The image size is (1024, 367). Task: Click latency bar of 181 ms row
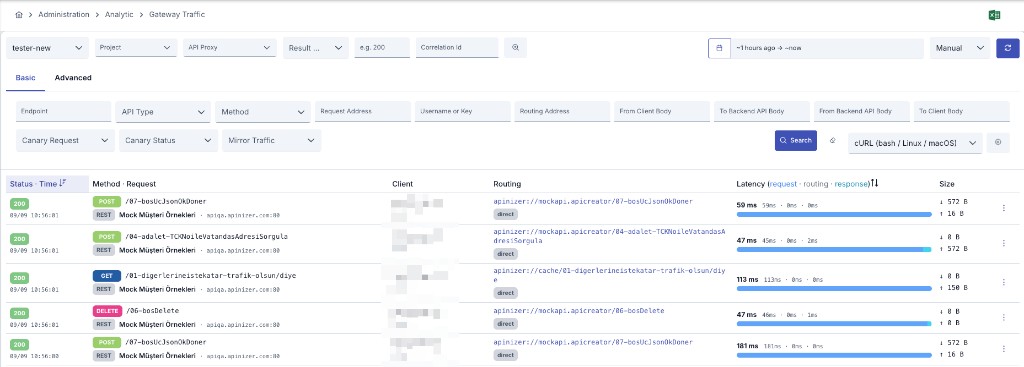point(834,355)
